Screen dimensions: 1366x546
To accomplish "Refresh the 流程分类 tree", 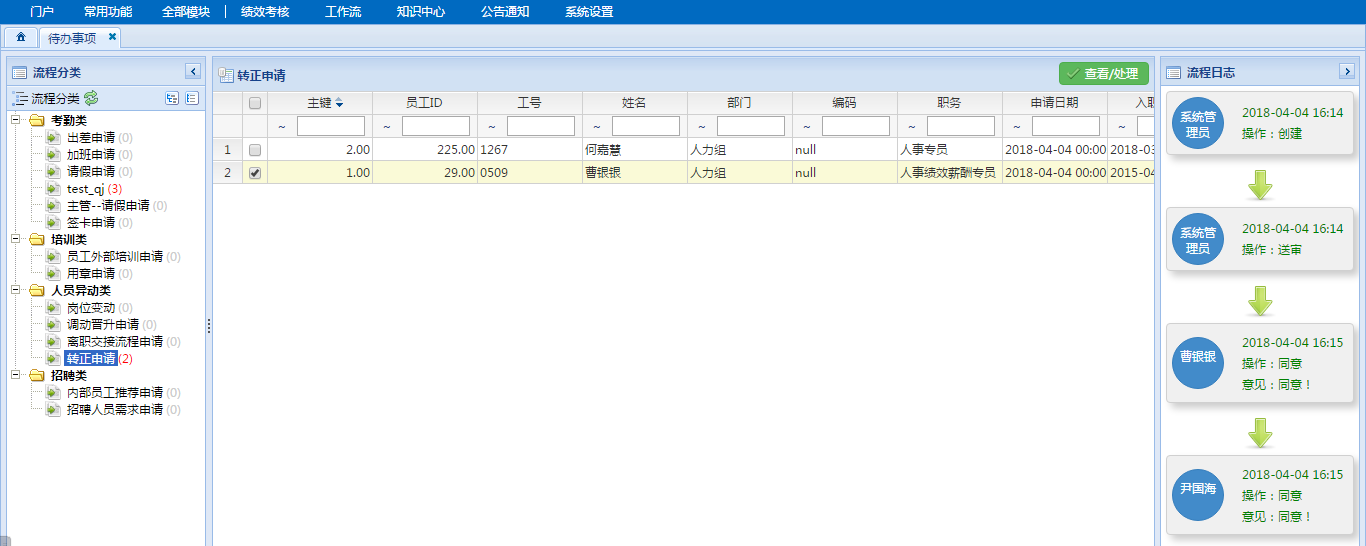I will pos(91,98).
